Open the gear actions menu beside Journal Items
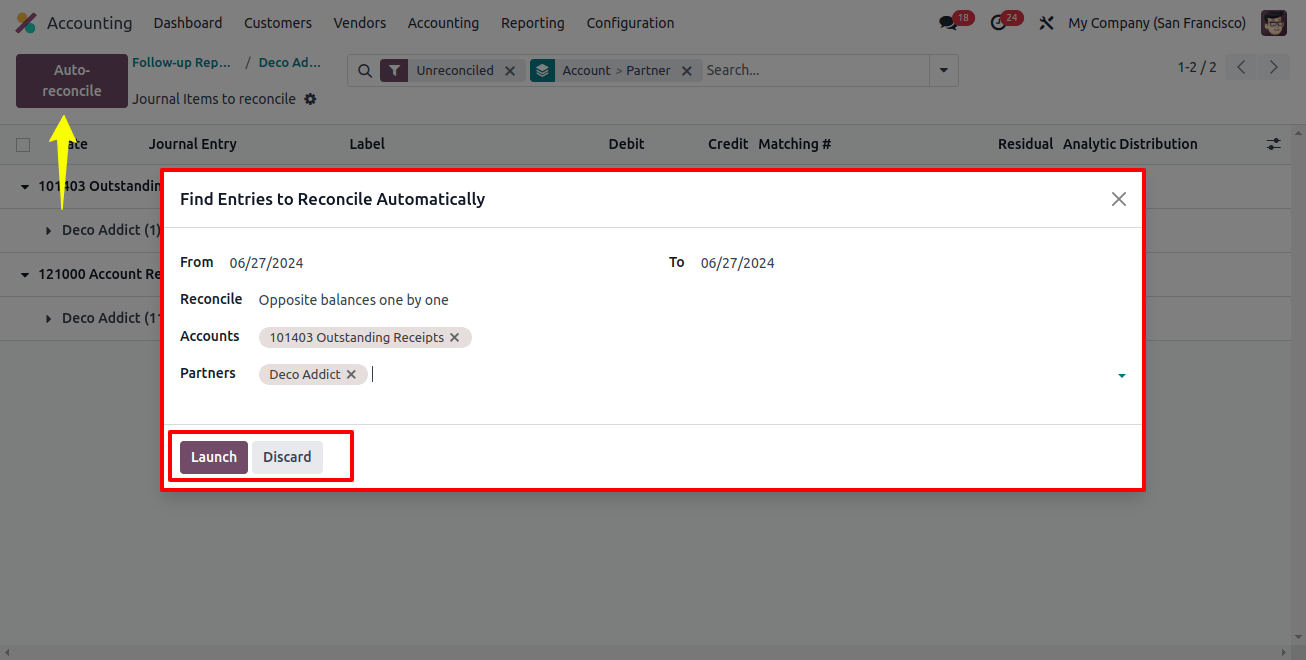This screenshot has width=1306, height=660. 310,99
